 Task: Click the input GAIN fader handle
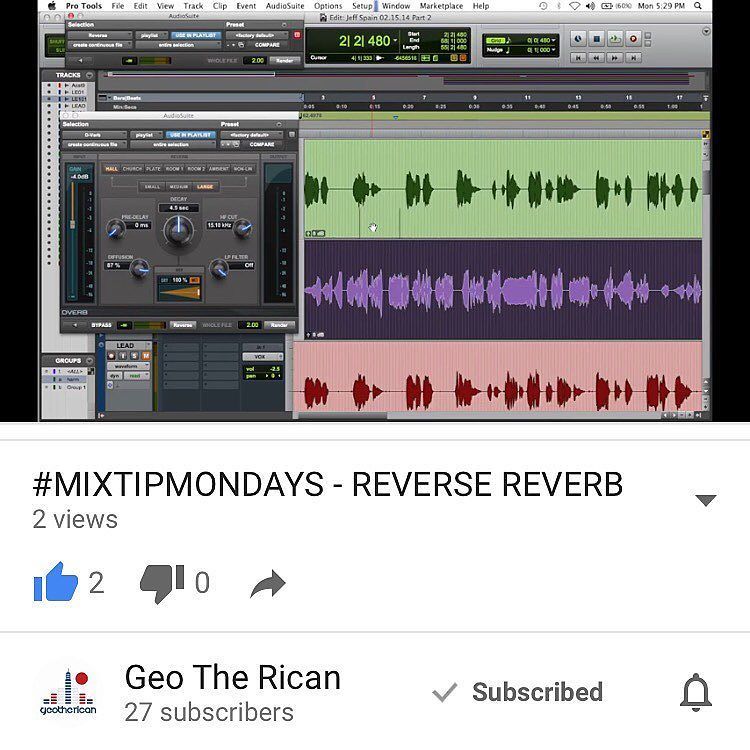73,224
